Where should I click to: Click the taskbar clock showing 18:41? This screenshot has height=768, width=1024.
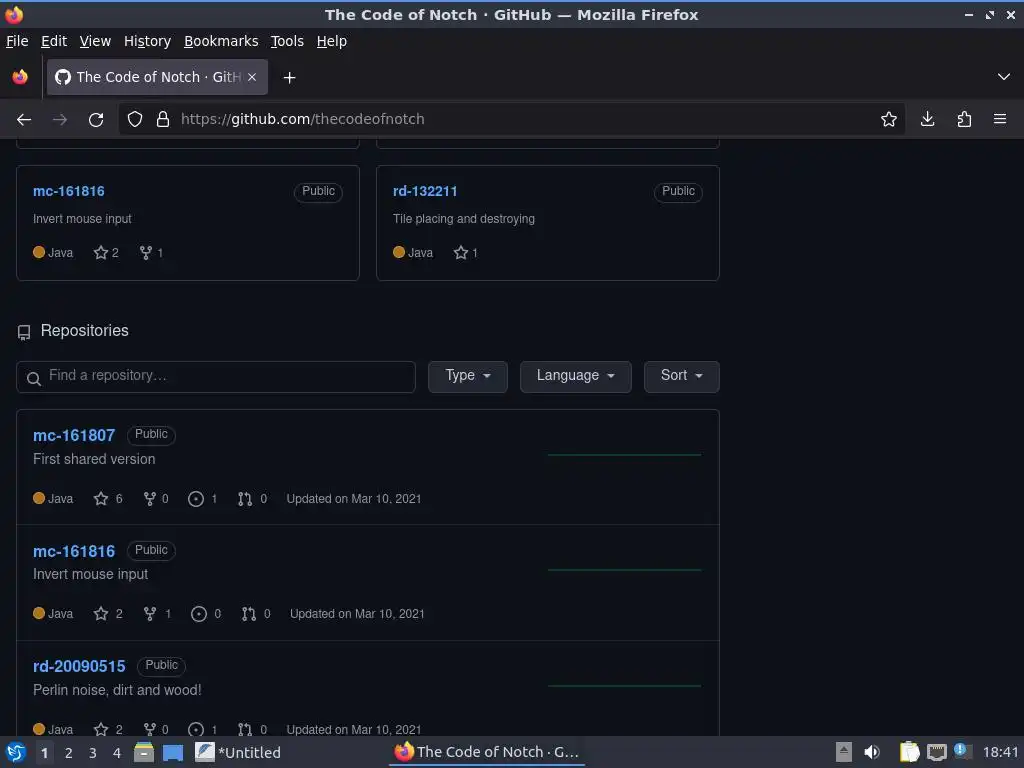(1000, 752)
